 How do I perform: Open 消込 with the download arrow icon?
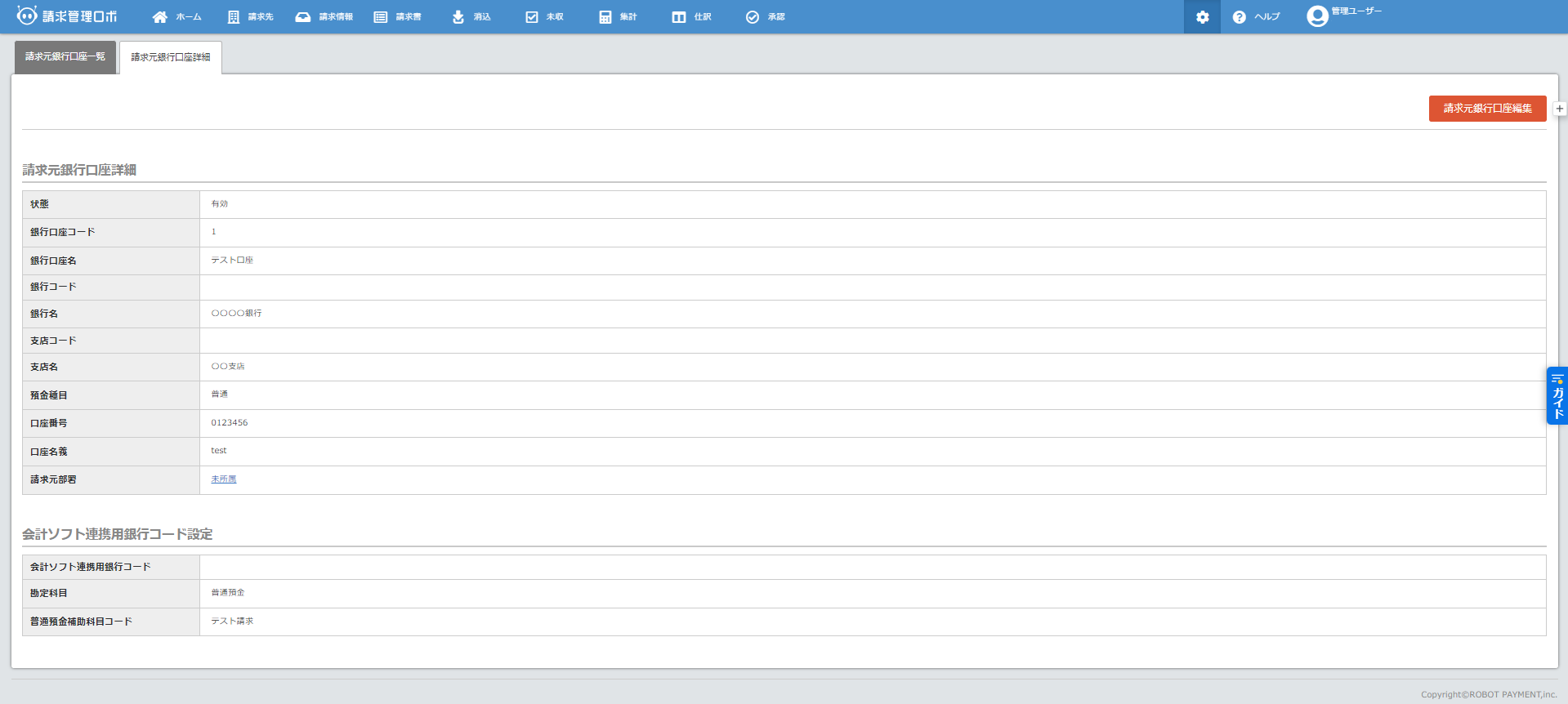tap(458, 17)
